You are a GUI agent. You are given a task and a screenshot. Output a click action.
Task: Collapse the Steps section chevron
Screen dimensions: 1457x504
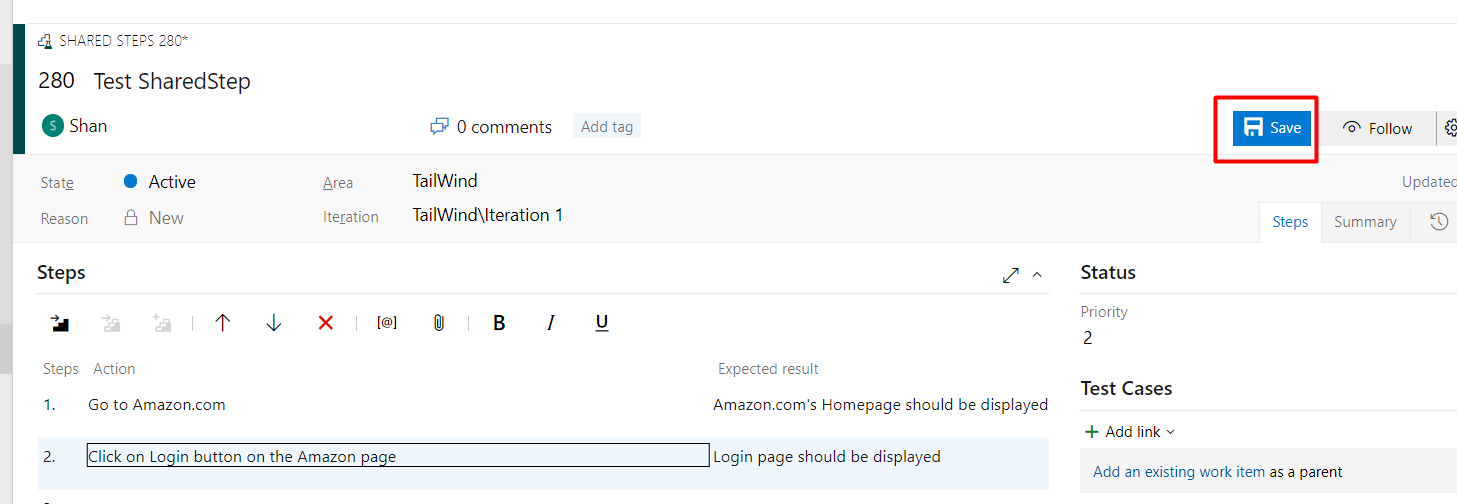1037,274
